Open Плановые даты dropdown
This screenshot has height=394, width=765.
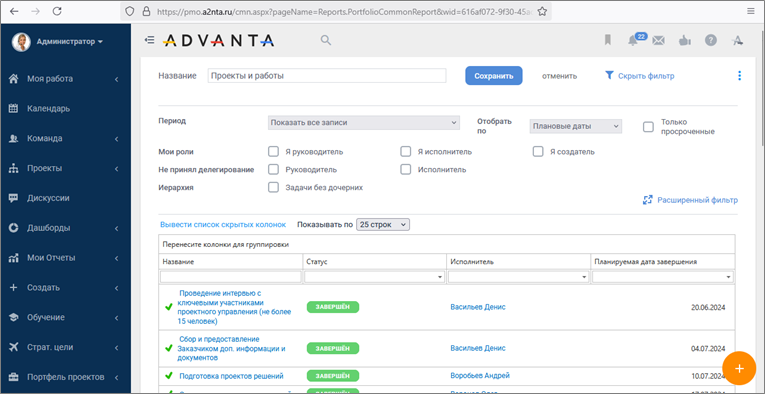click(x=576, y=126)
